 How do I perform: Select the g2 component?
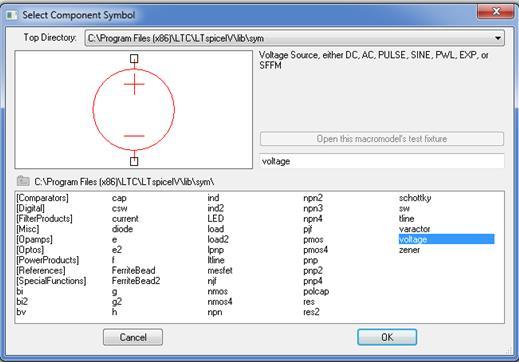click(117, 302)
